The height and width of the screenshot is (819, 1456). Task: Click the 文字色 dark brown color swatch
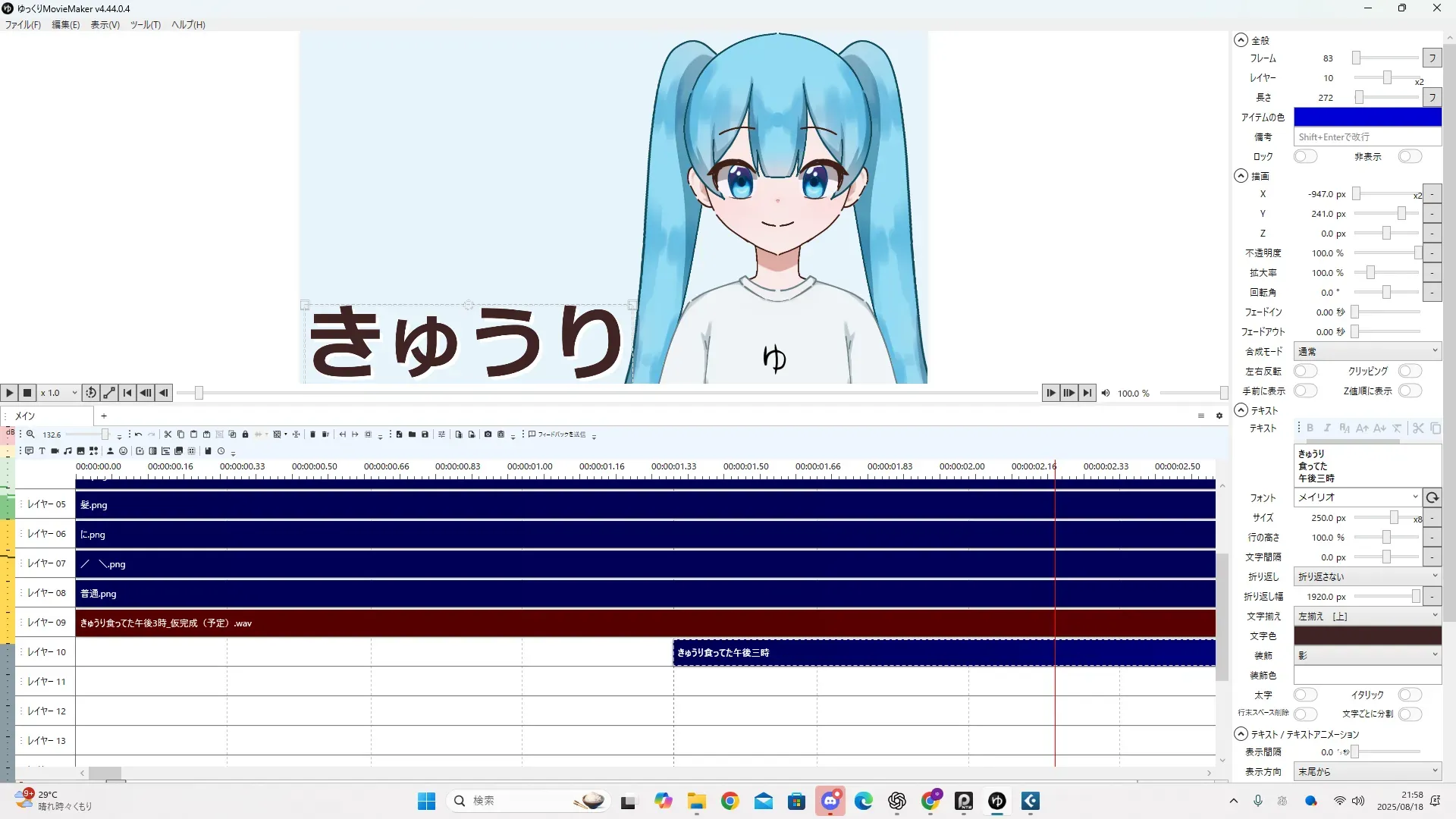(1367, 635)
